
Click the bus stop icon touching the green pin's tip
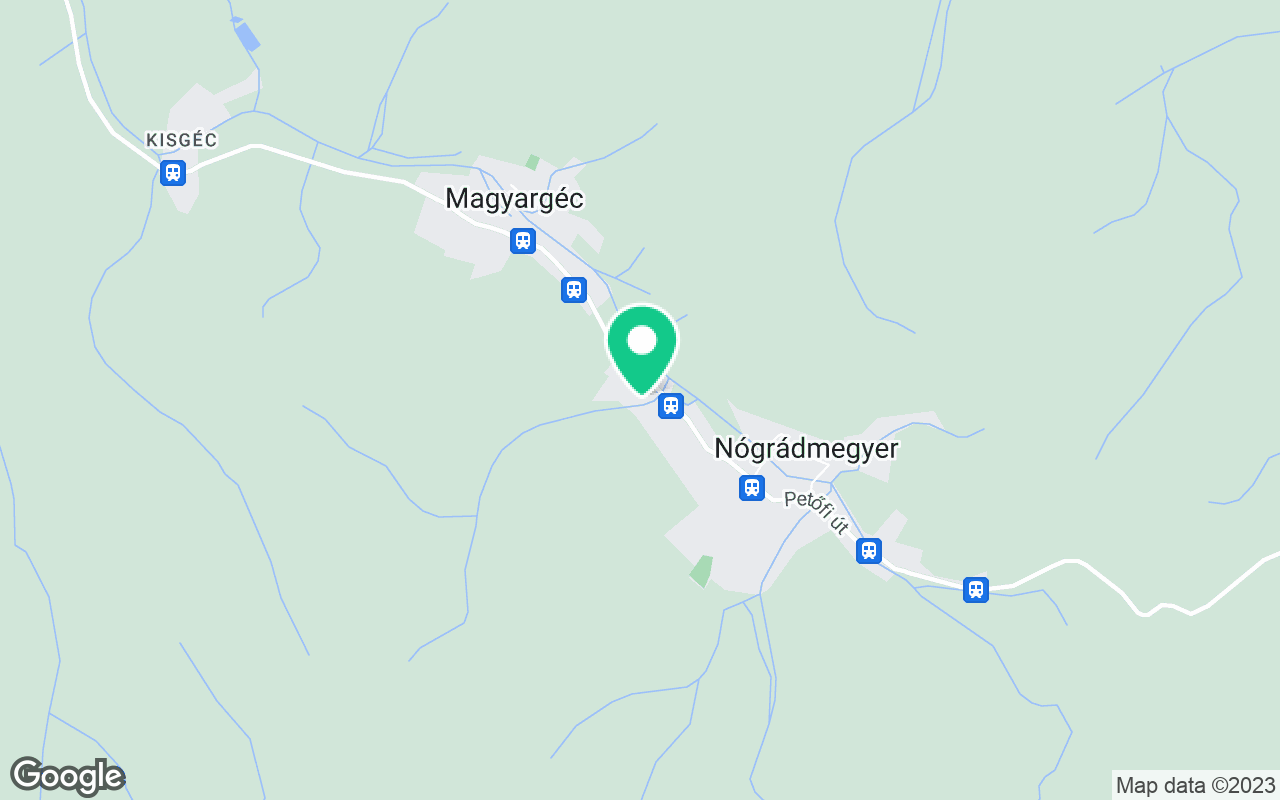tap(671, 406)
